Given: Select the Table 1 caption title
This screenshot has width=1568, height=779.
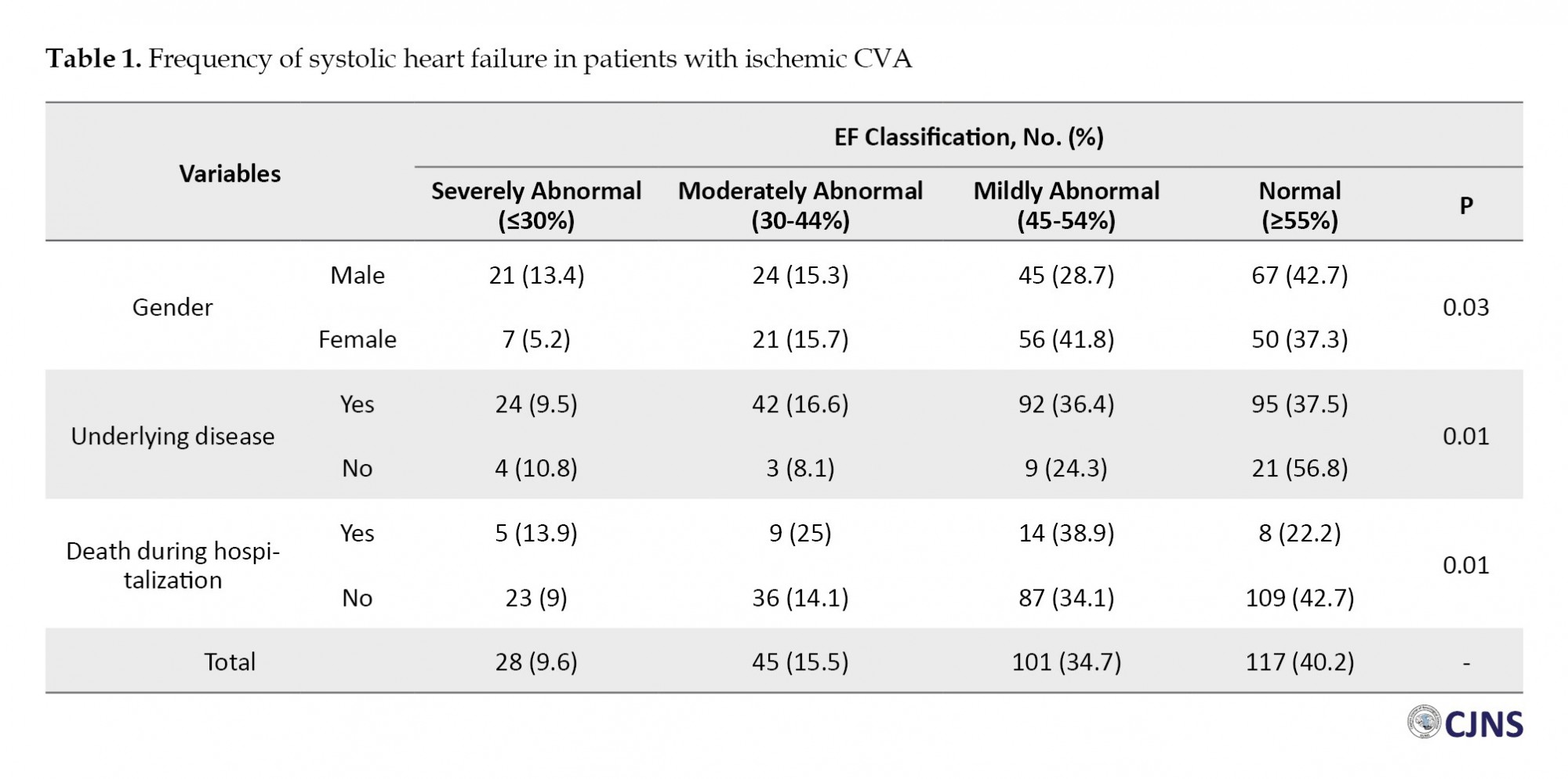Looking at the screenshot, I should click(478, 59).
